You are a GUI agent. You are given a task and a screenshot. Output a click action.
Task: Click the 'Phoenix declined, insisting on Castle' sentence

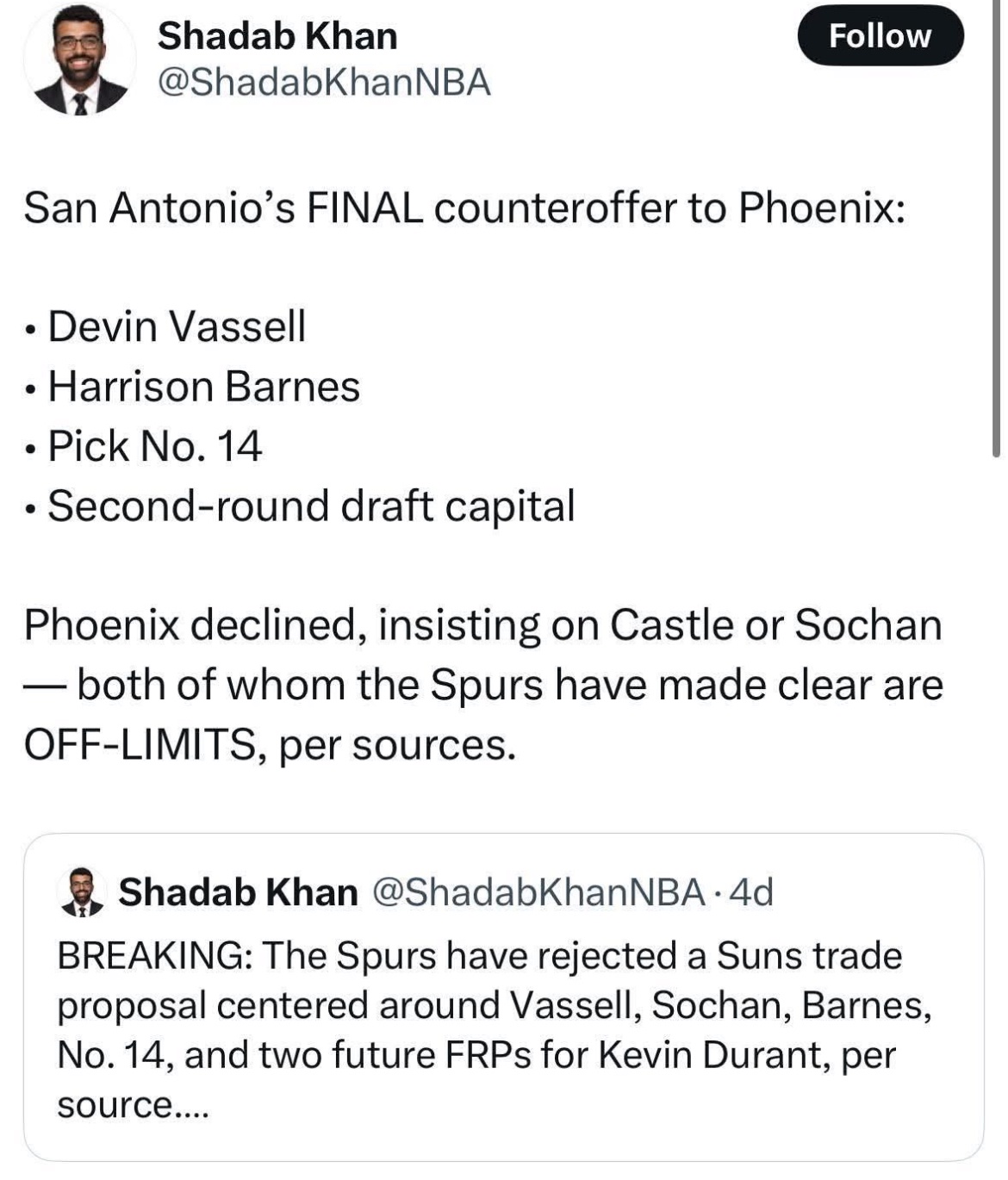coord(482,625)
